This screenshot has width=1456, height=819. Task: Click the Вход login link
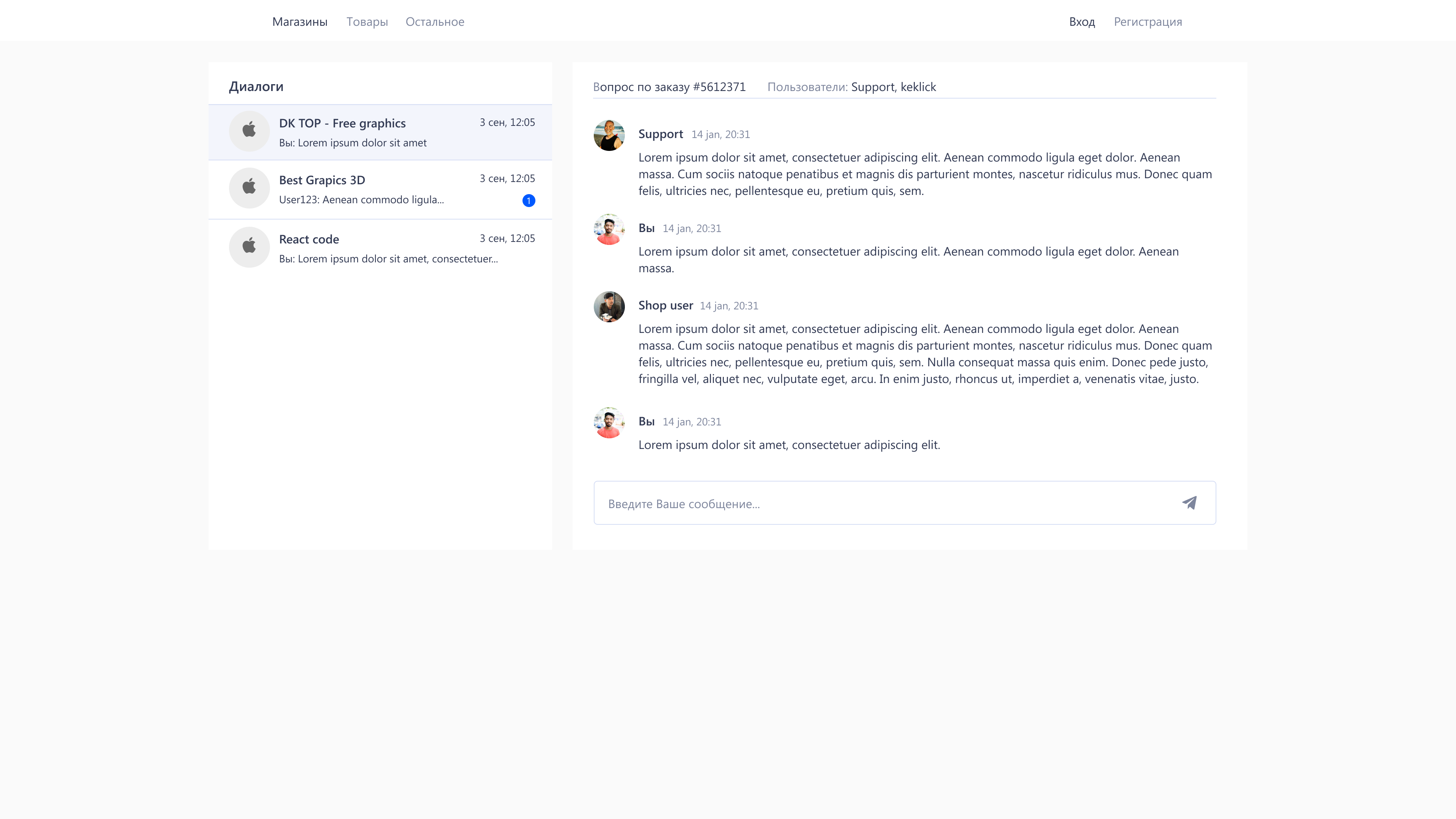pos(1082,22)
